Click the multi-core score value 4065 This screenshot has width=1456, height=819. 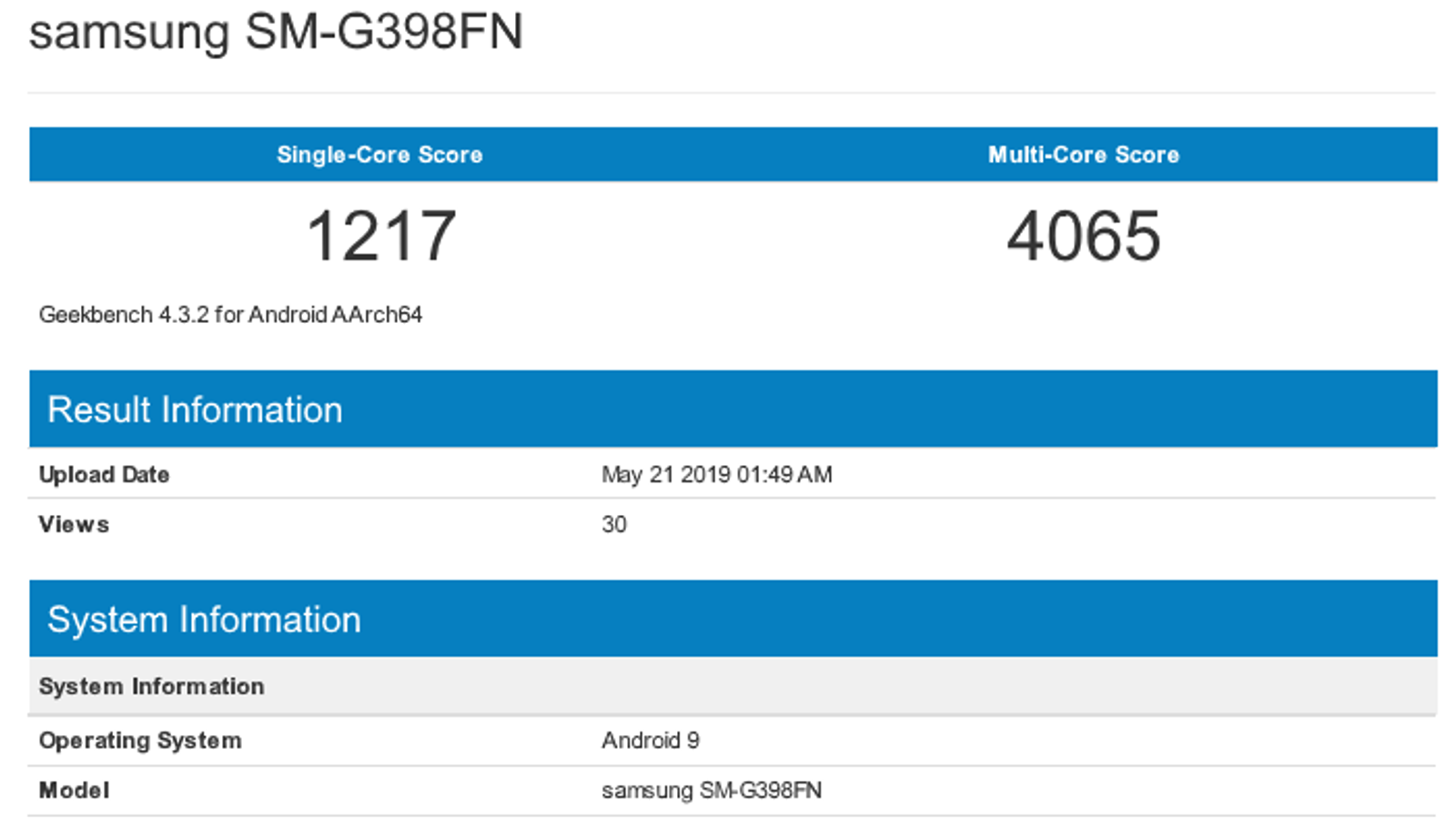tap(1084, 237)
